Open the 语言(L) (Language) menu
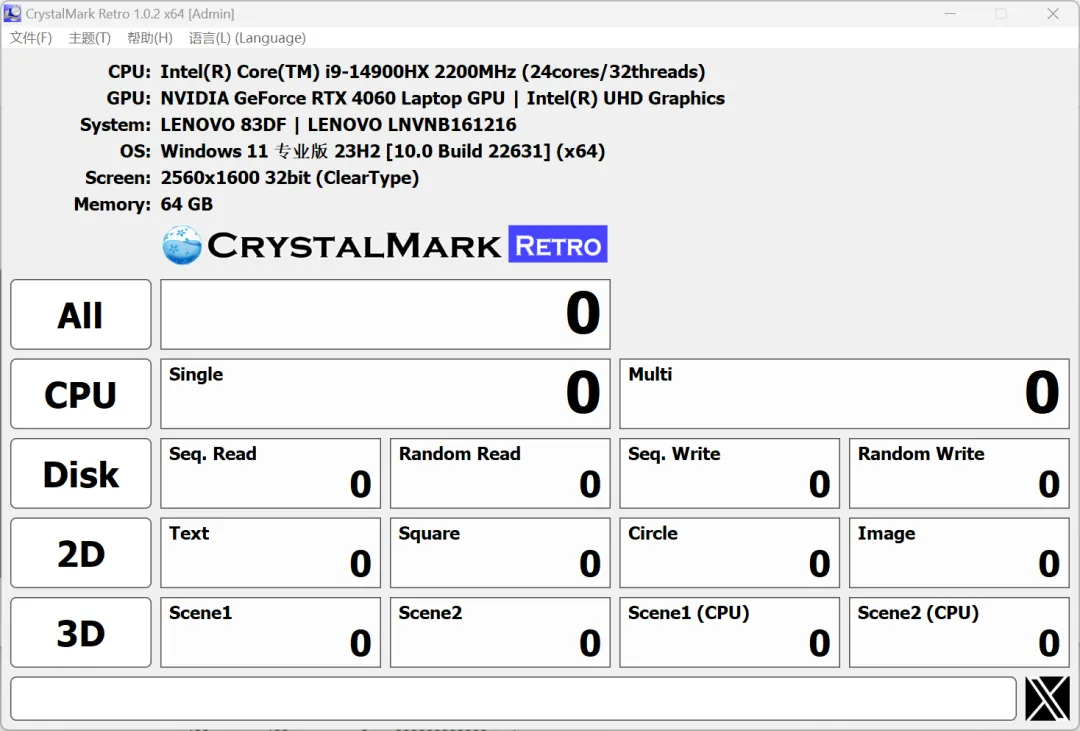This screenshot has width=1080, height=731. pos(247,38)
